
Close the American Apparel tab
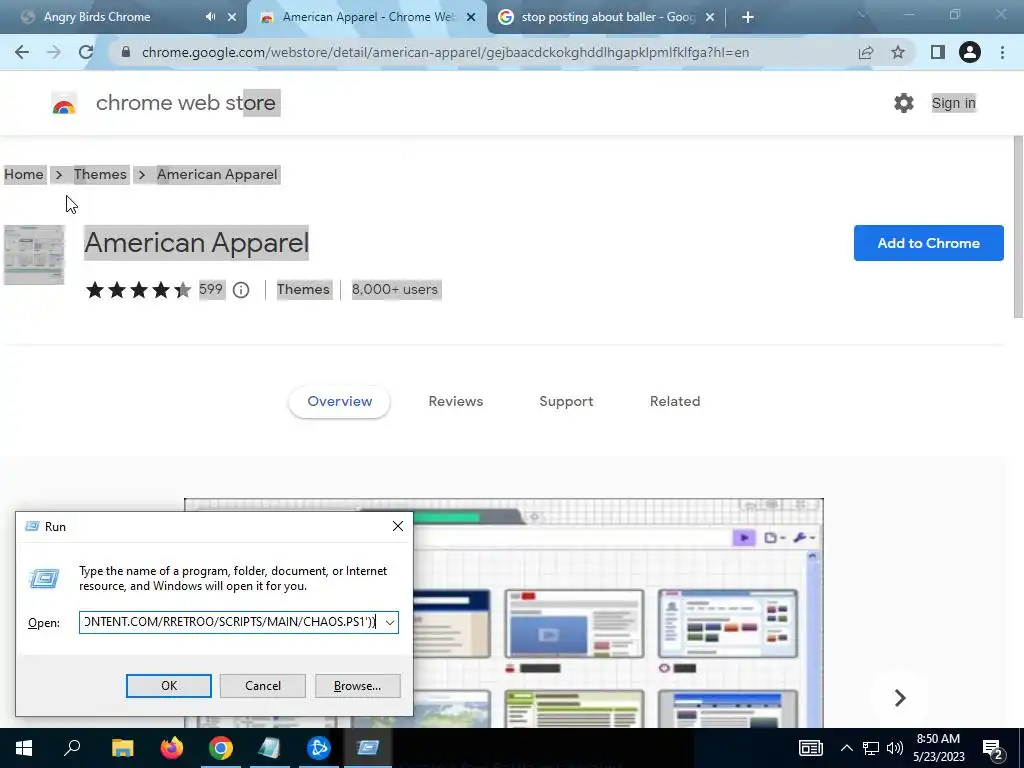[x=471, y=18]
